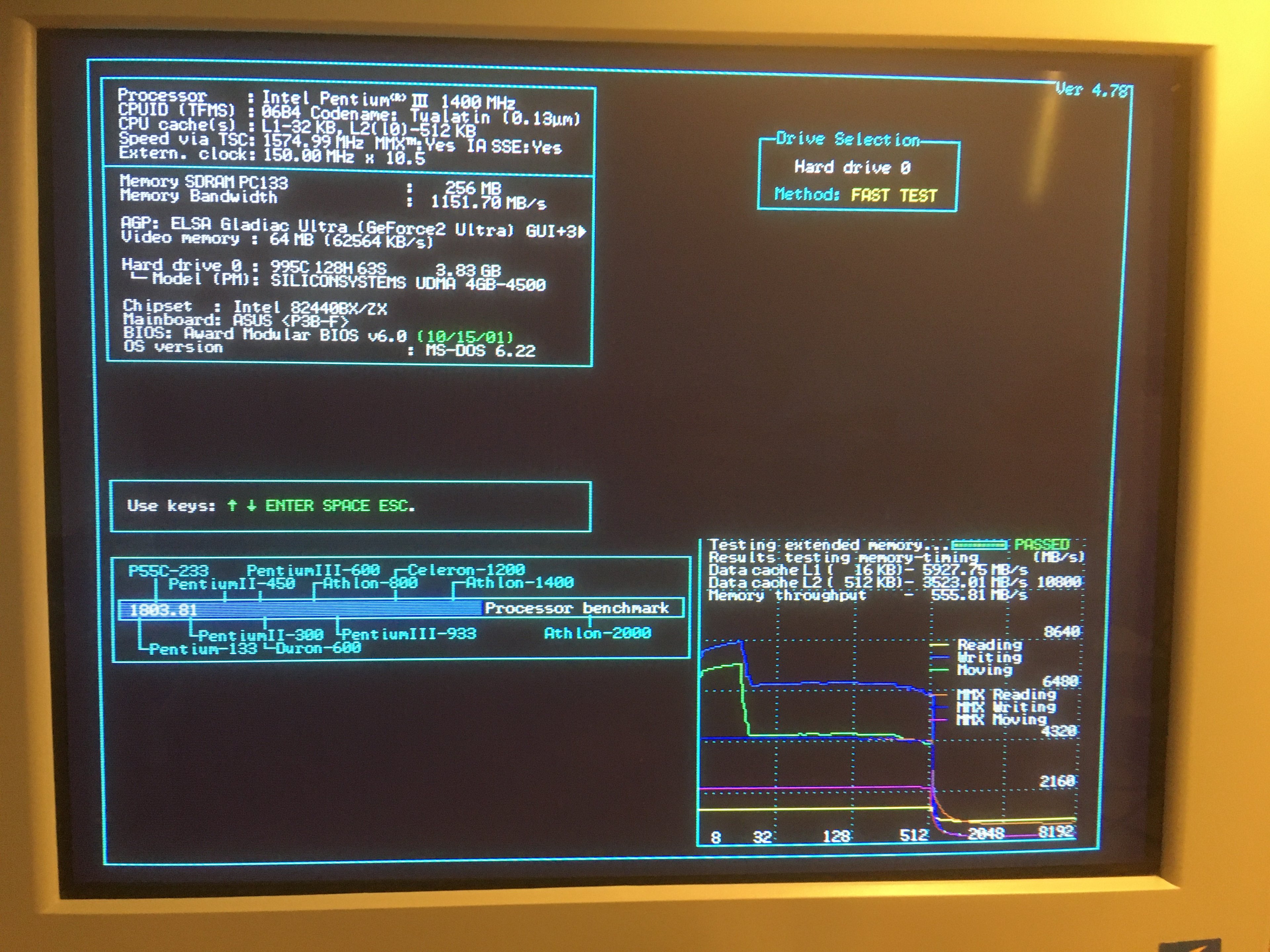Click the Ver 4.78 version label

point(1092,90)
